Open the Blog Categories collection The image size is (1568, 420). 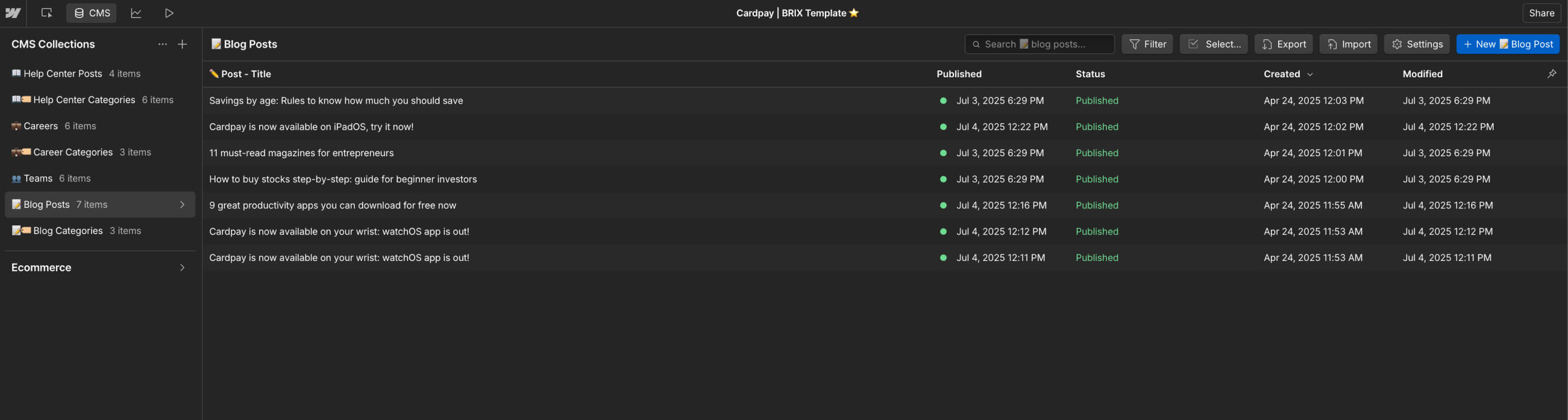100,231
